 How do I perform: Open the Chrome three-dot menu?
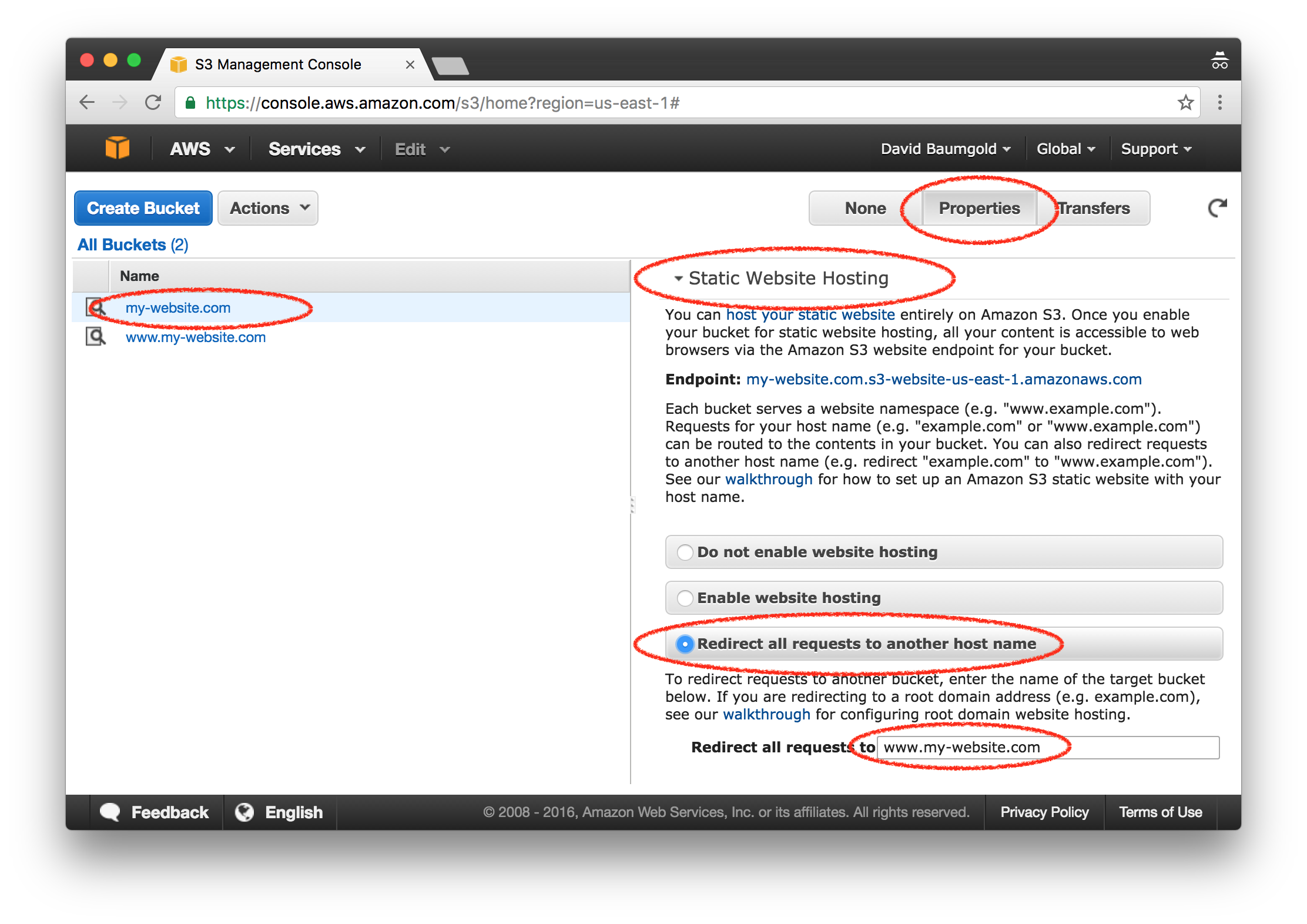tap(1220, 103)
